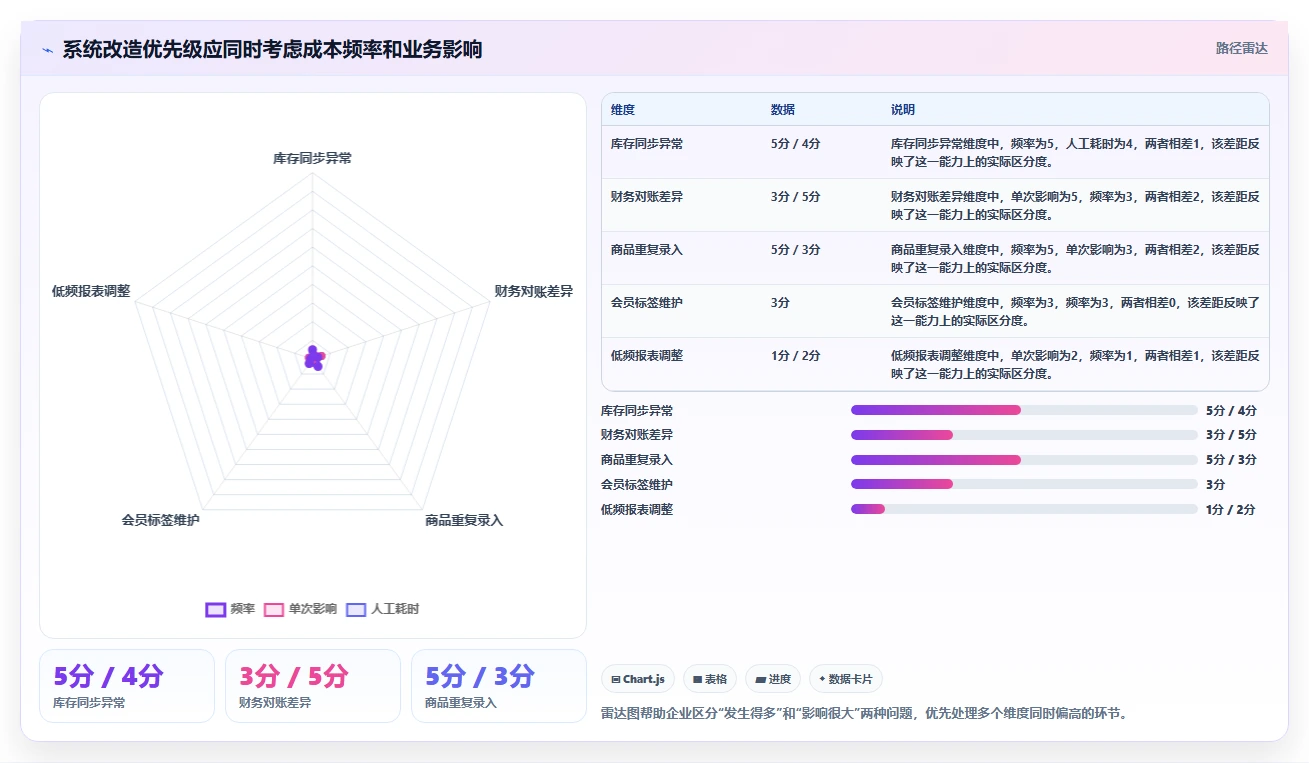Click radar axis label 财务对账差异
Image resolution: width=1309 pixels, height=763 pixels.
[534, 291]
